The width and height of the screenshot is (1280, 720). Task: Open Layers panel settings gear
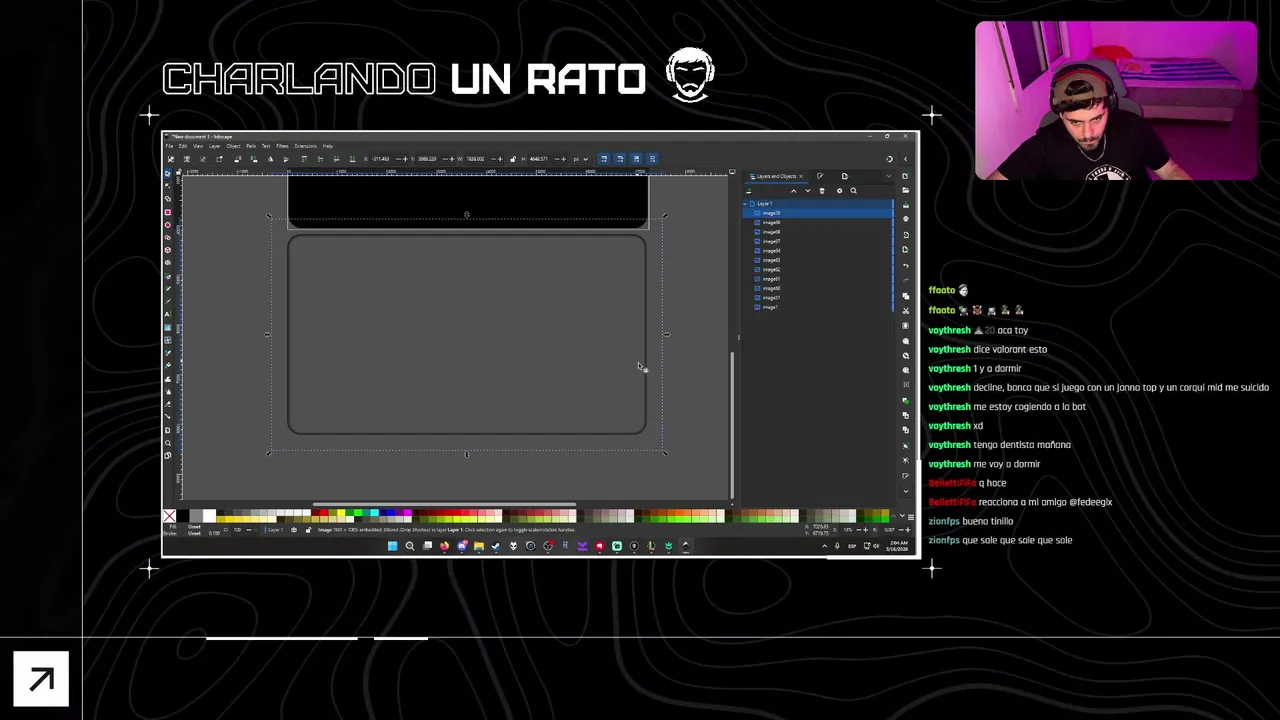840,191
